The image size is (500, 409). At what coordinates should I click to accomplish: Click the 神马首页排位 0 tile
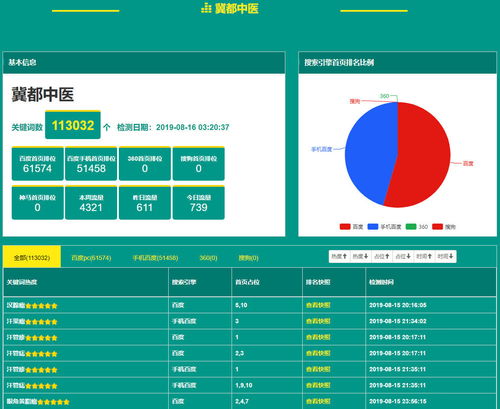pos(38,203)
